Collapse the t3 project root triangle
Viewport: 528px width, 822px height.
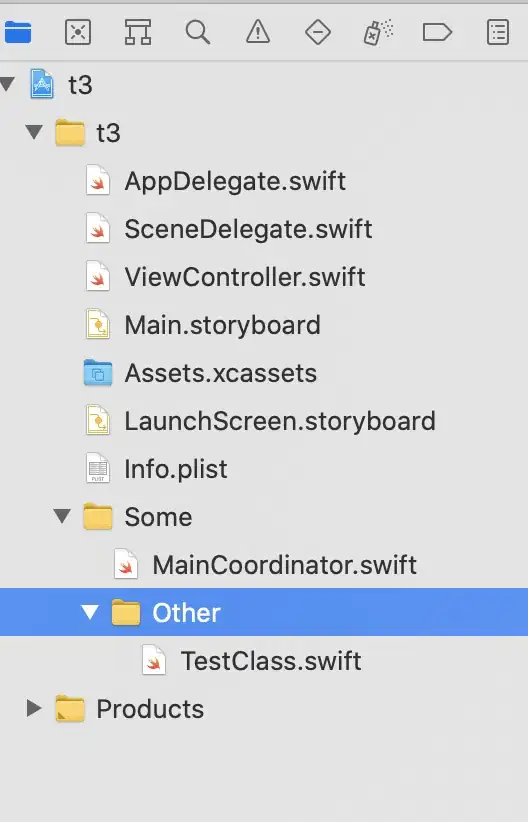(x=7, y=84)
